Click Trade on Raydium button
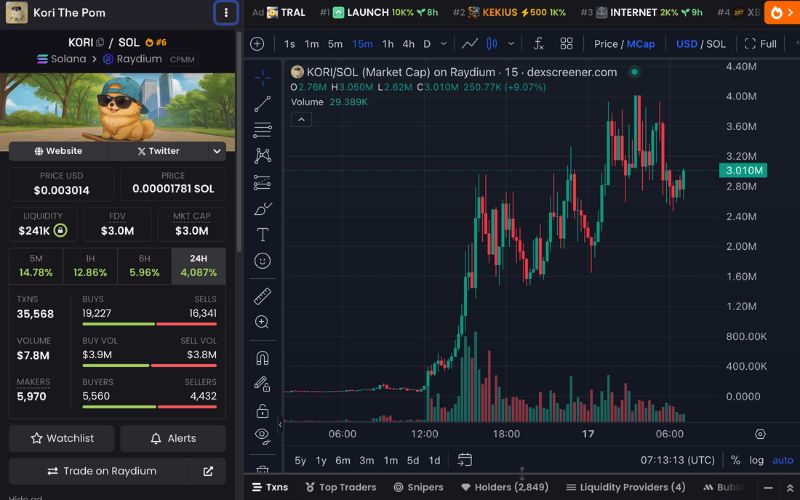The width and height of the screenshot is (800, 500). coord(99,471)
